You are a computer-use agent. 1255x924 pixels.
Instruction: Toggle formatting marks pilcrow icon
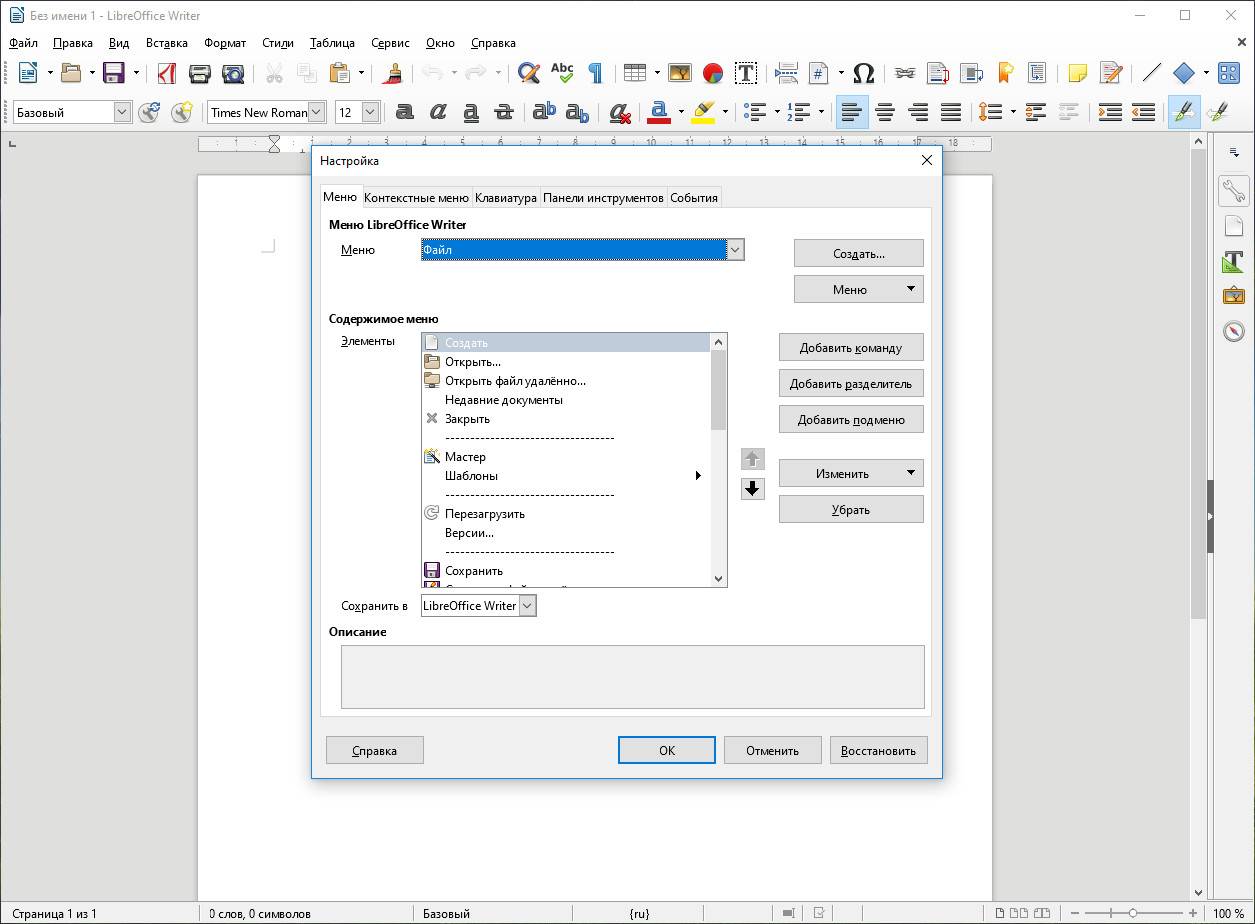coord(595,73)
